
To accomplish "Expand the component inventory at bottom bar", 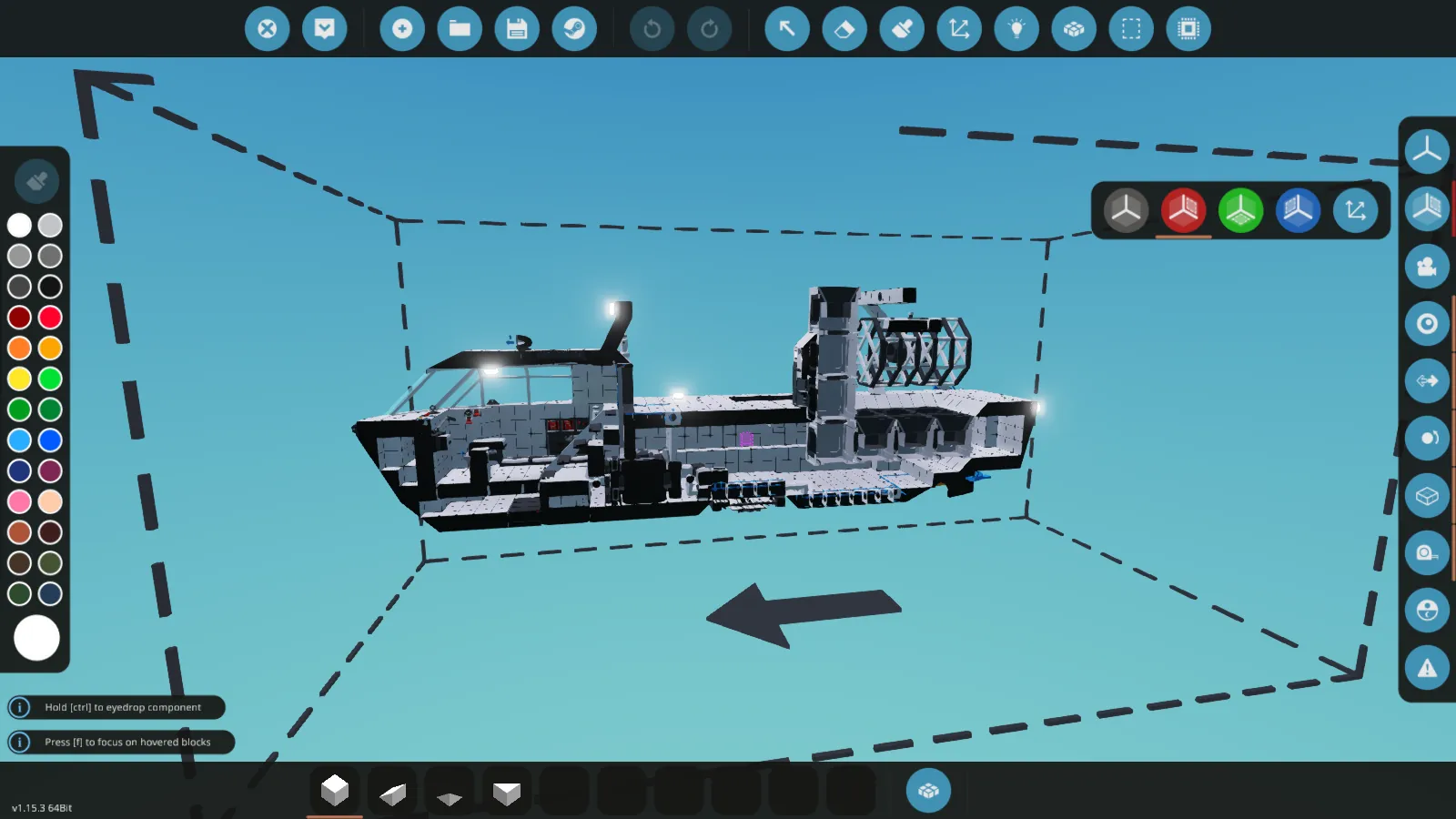I will (928, 790).
